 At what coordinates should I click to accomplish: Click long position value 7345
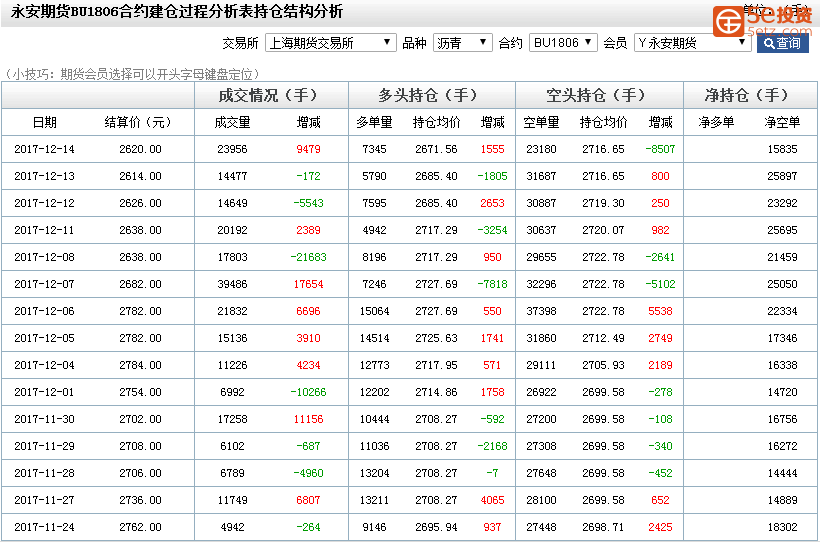tap(374, 149)
